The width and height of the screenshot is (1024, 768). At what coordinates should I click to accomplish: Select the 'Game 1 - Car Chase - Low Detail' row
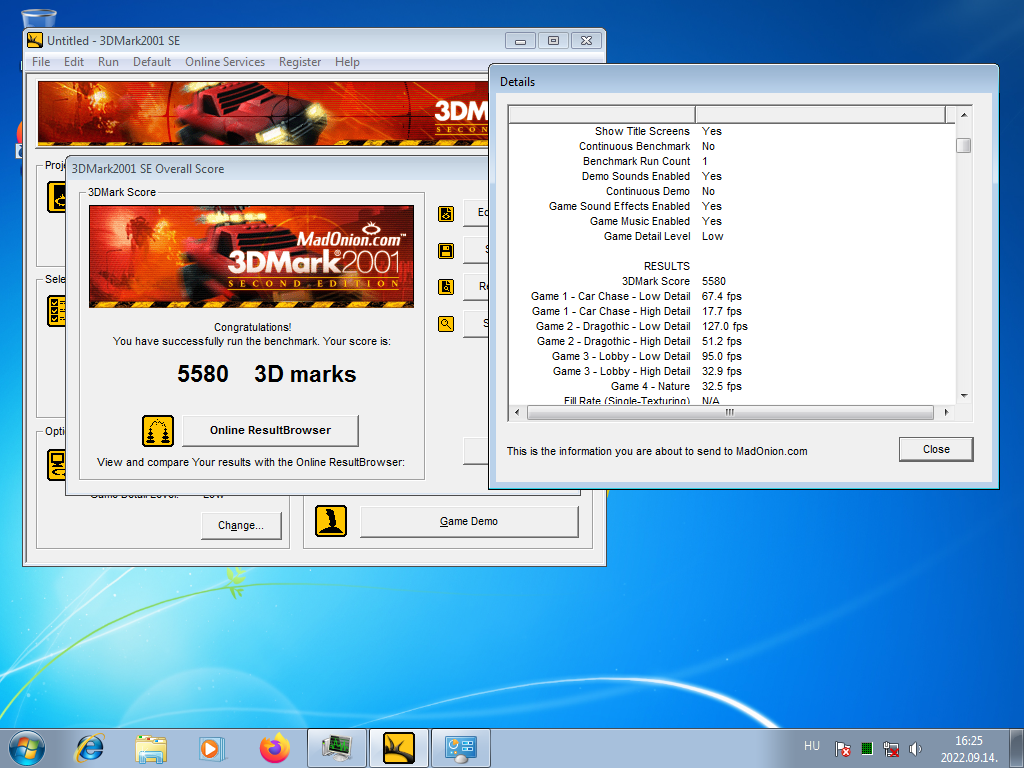coord(732,296)
